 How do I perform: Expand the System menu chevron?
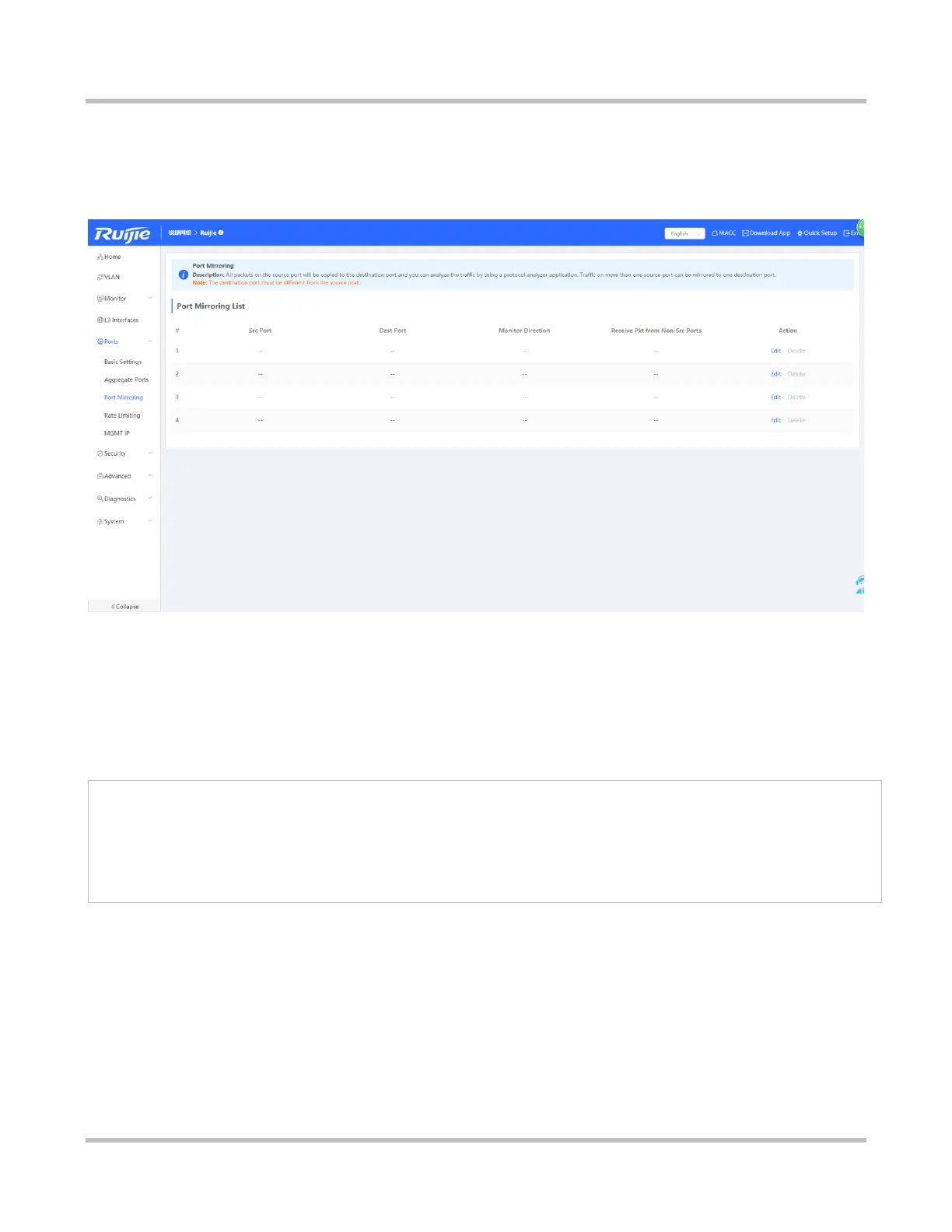tap(150, 521)
